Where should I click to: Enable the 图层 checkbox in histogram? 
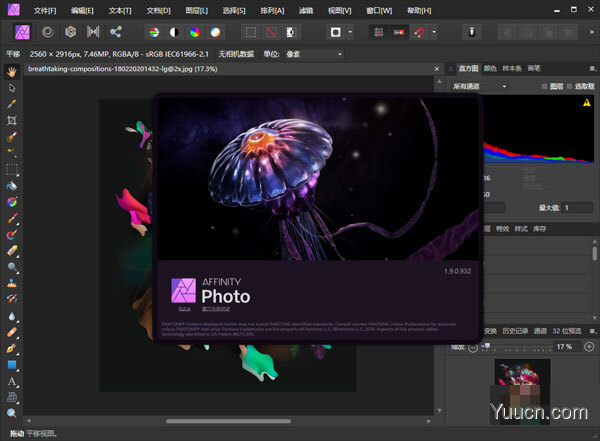[544, 87]
